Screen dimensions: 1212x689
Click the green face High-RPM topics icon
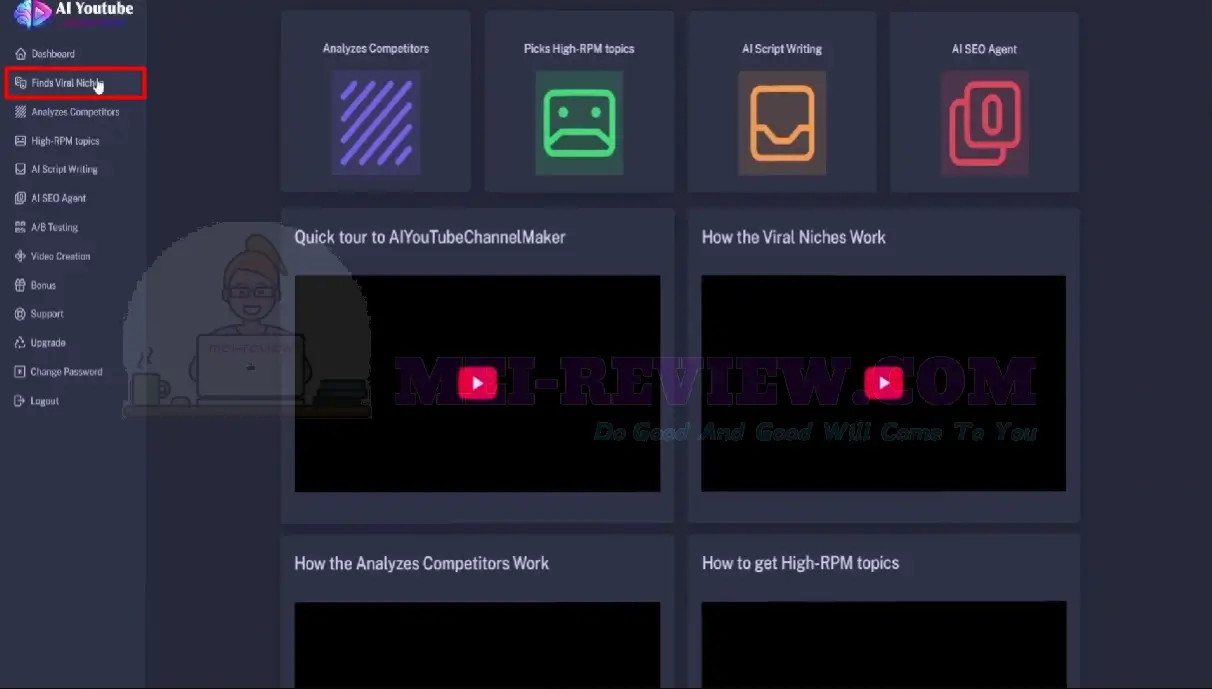coord(579,123)
